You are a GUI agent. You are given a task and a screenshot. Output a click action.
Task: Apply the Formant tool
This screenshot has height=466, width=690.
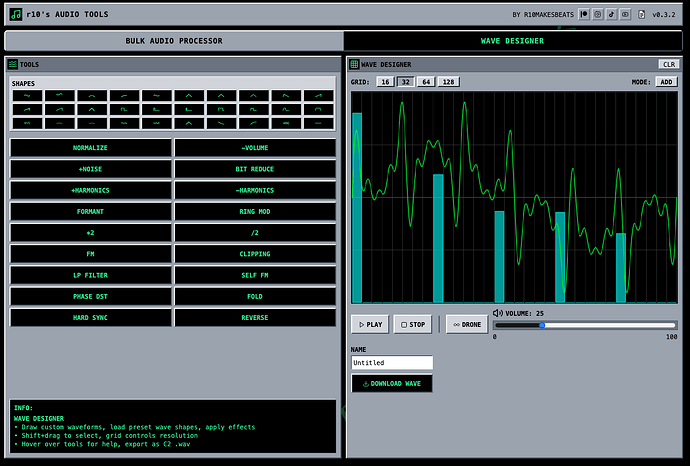(90, 212)
